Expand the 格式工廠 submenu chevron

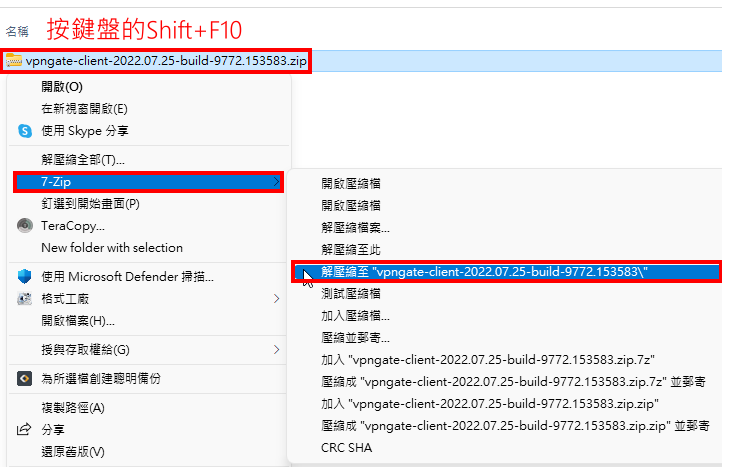(x=276, y=299)
